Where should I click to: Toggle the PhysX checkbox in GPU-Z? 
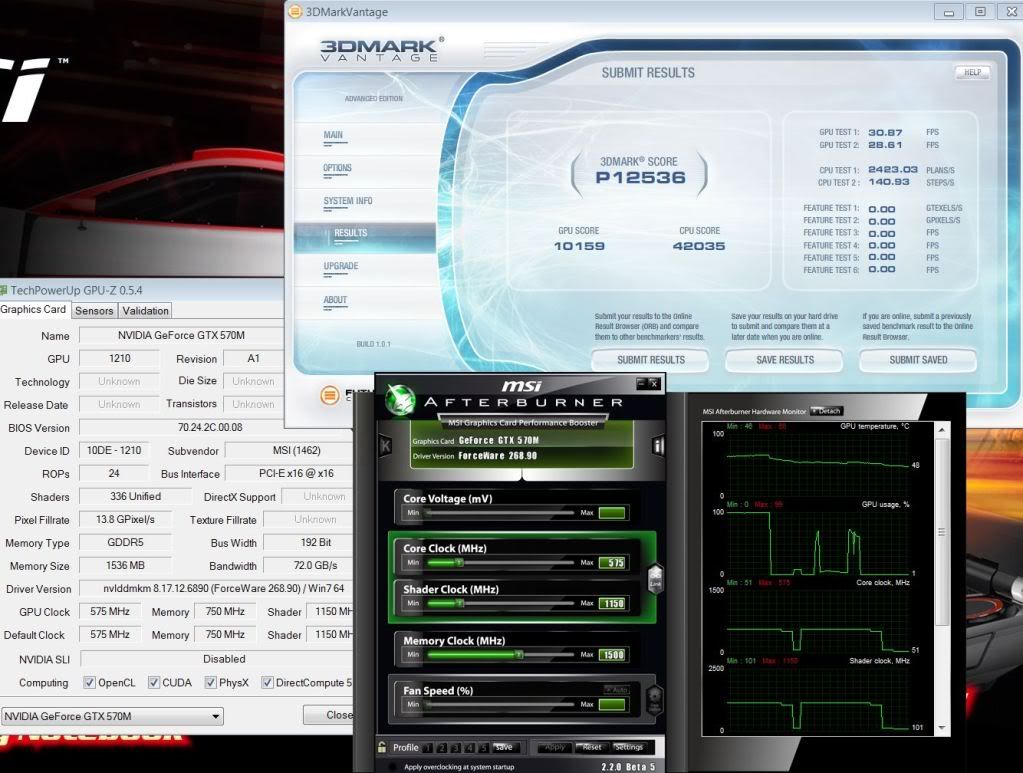[211, 683]
